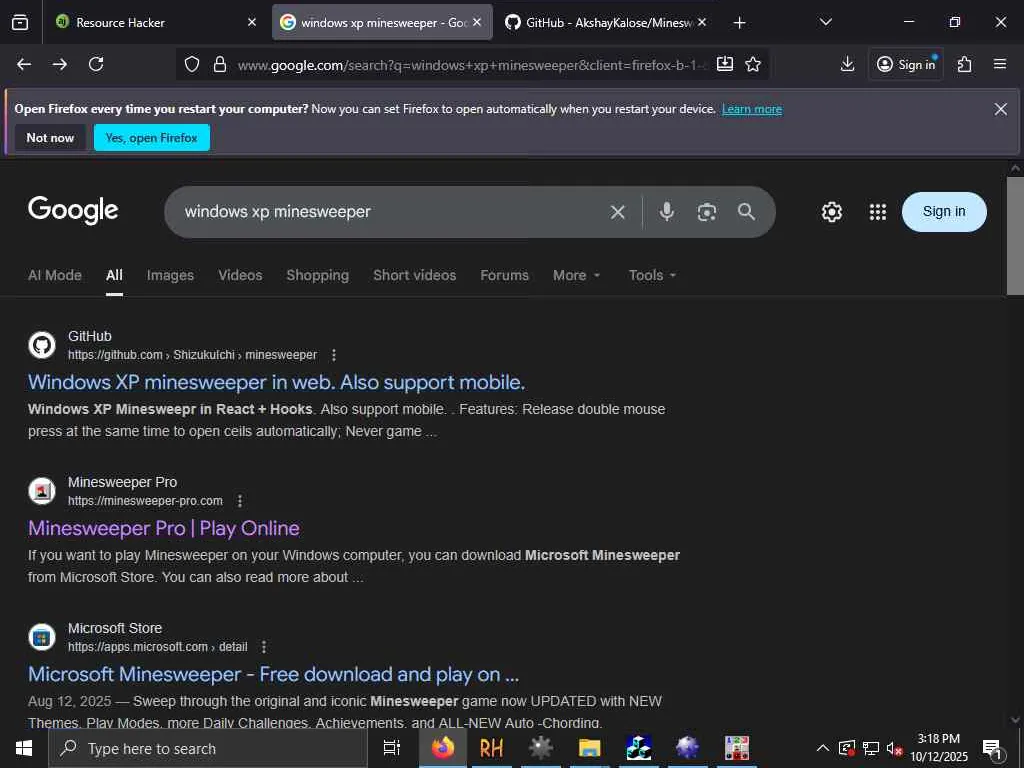
Task: Select the Short videos search tab
Action: coord(415,276)
